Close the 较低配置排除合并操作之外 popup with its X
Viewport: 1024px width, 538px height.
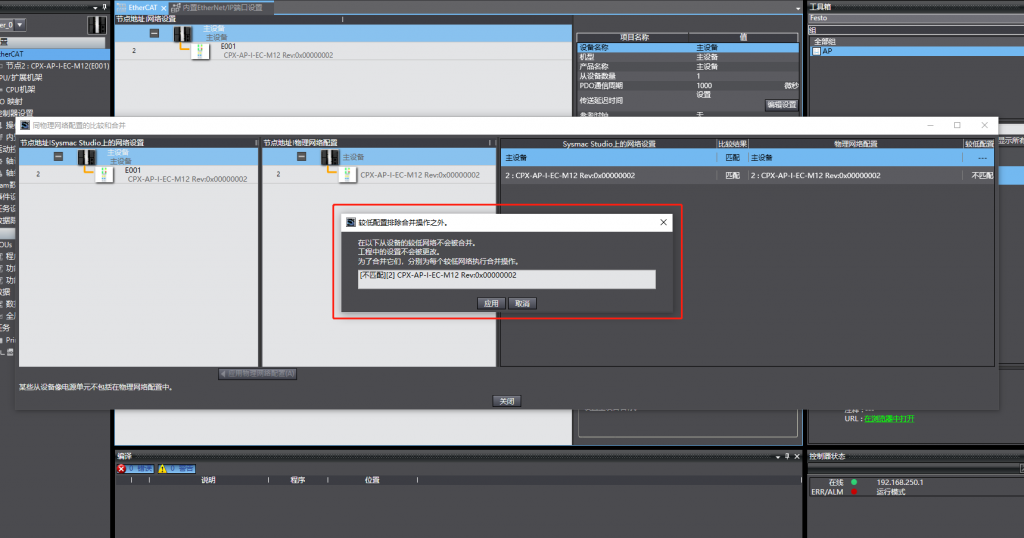coord(664,222)
